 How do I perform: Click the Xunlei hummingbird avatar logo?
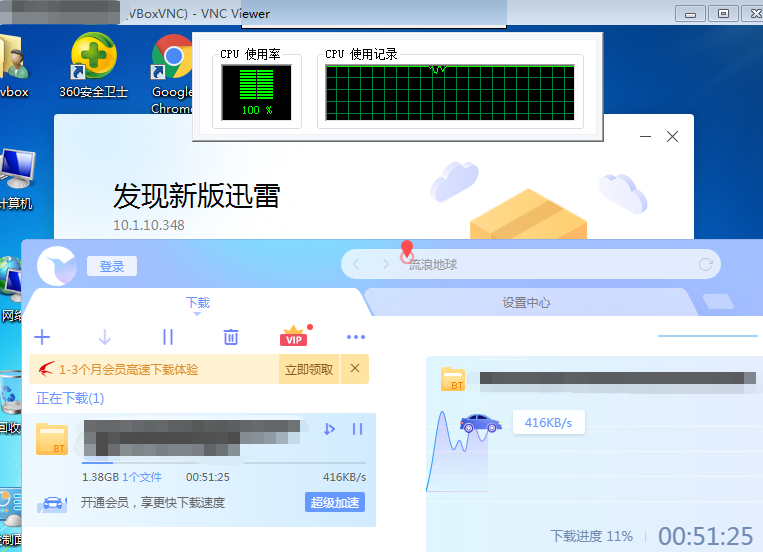coord(56,266)
